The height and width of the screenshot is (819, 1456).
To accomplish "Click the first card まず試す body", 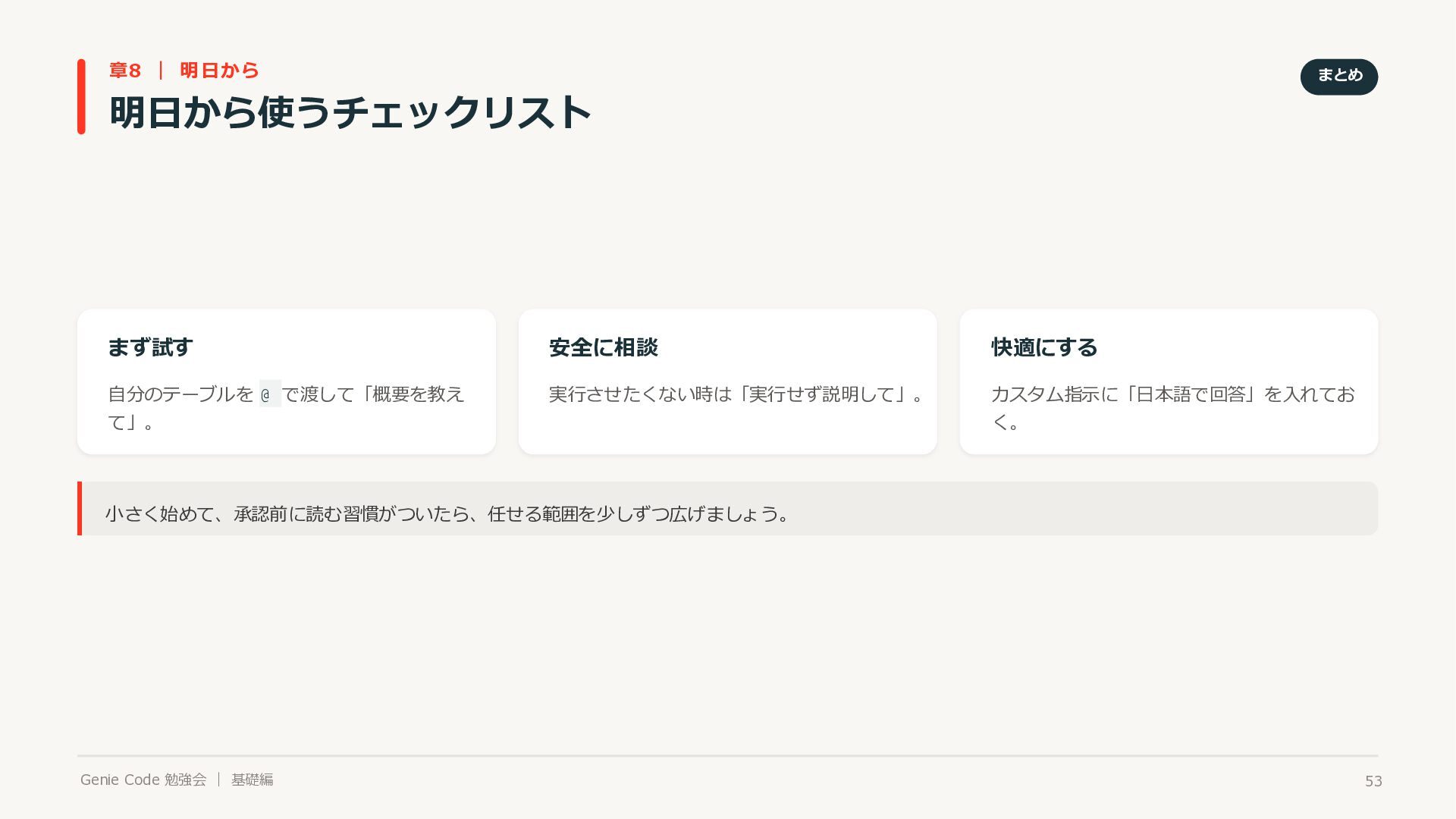I will coord(287,381).
